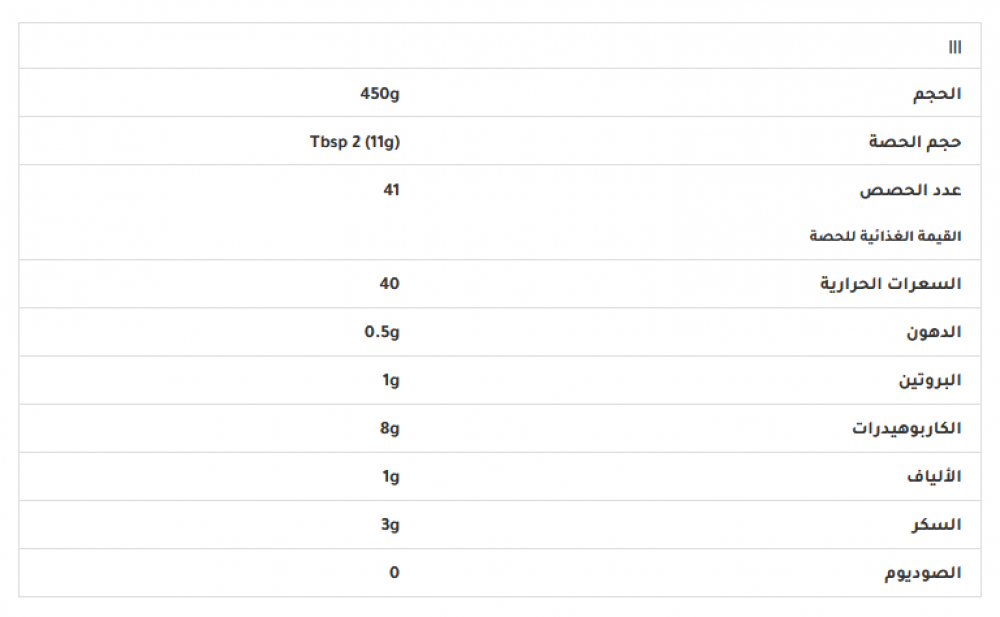Select the السعرات الحرارية label
Screen dimensions: 1000x617
click(891, 285)
